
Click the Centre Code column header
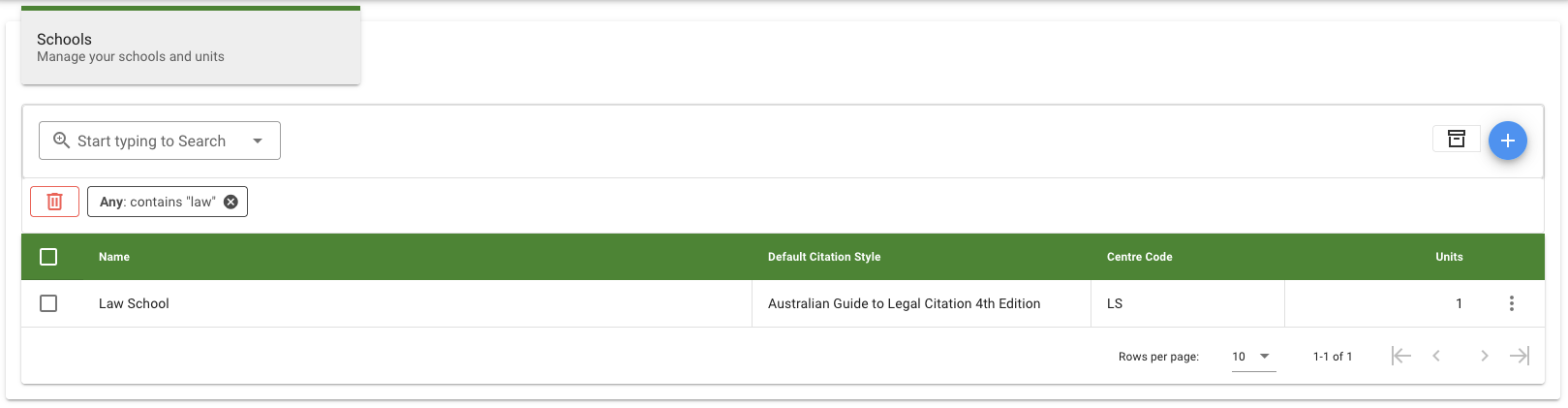(x=1139, y=257)
